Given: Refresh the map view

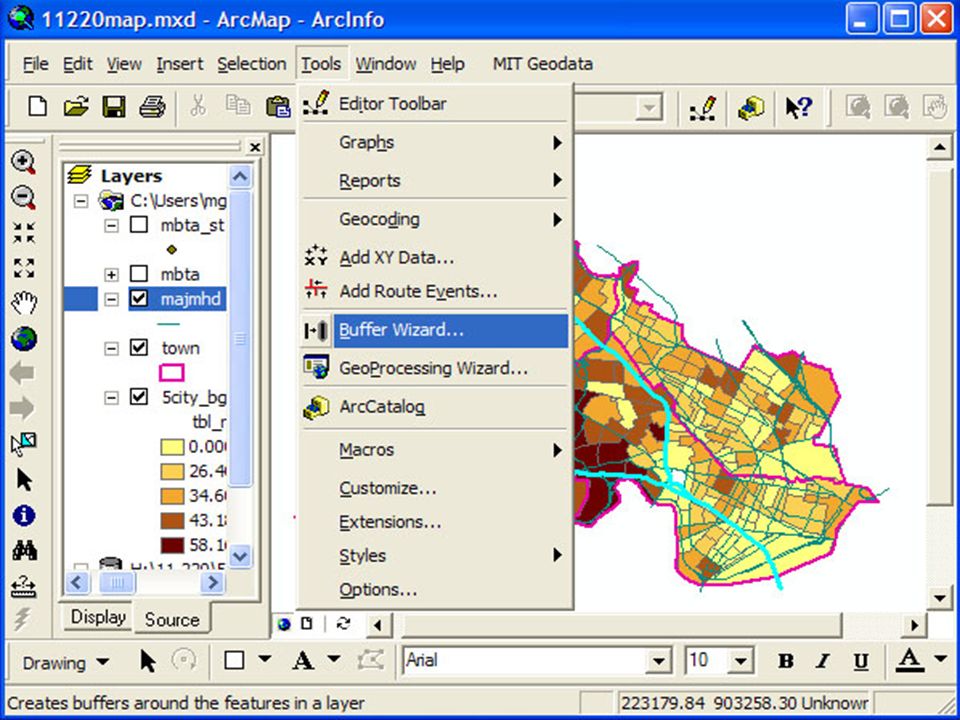Looking at the screenshot, I should click(x=343, y=624).
